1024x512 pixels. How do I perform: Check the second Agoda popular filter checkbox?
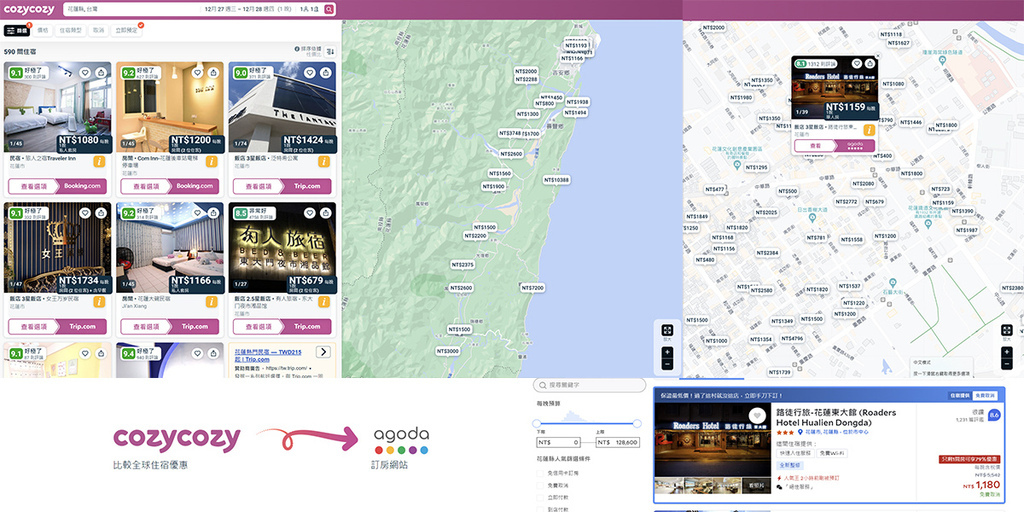coord(539,485)
